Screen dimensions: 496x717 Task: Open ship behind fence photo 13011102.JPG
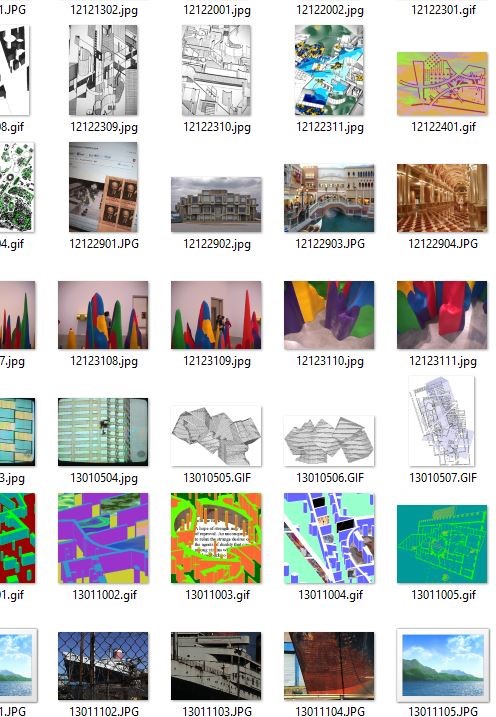pos(103,666)
